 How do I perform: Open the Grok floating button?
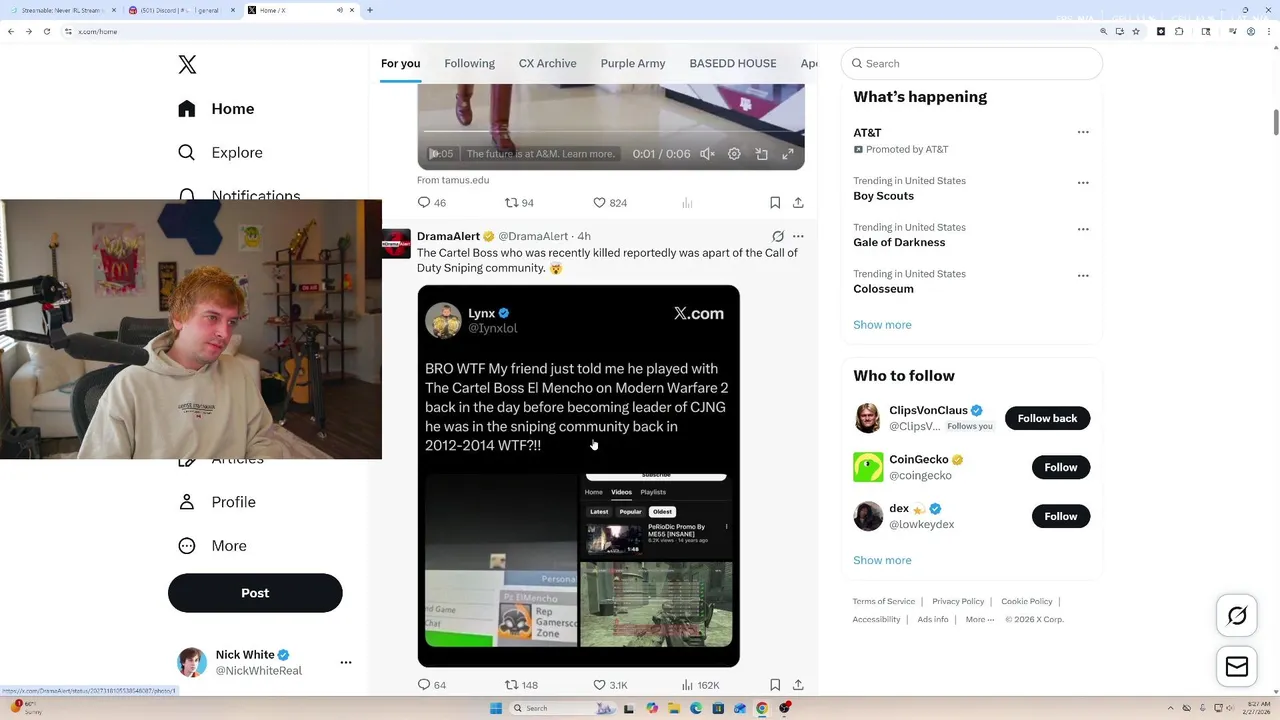click(x=1237, y=616)
